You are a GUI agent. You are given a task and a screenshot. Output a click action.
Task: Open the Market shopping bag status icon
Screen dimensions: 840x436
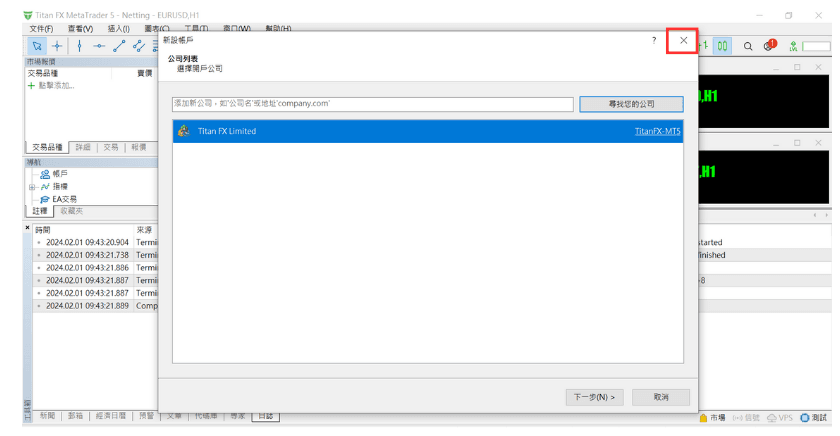tap(703, 418)
